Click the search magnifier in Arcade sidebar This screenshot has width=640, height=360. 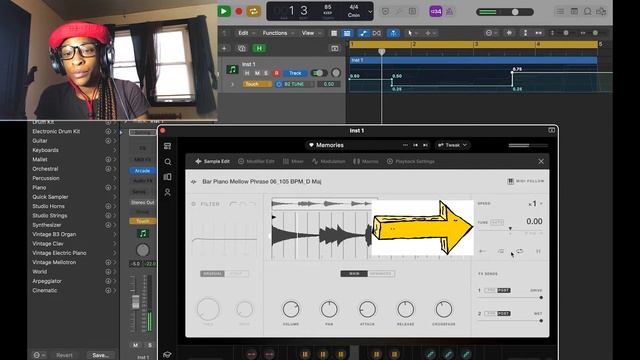[168, 162]
